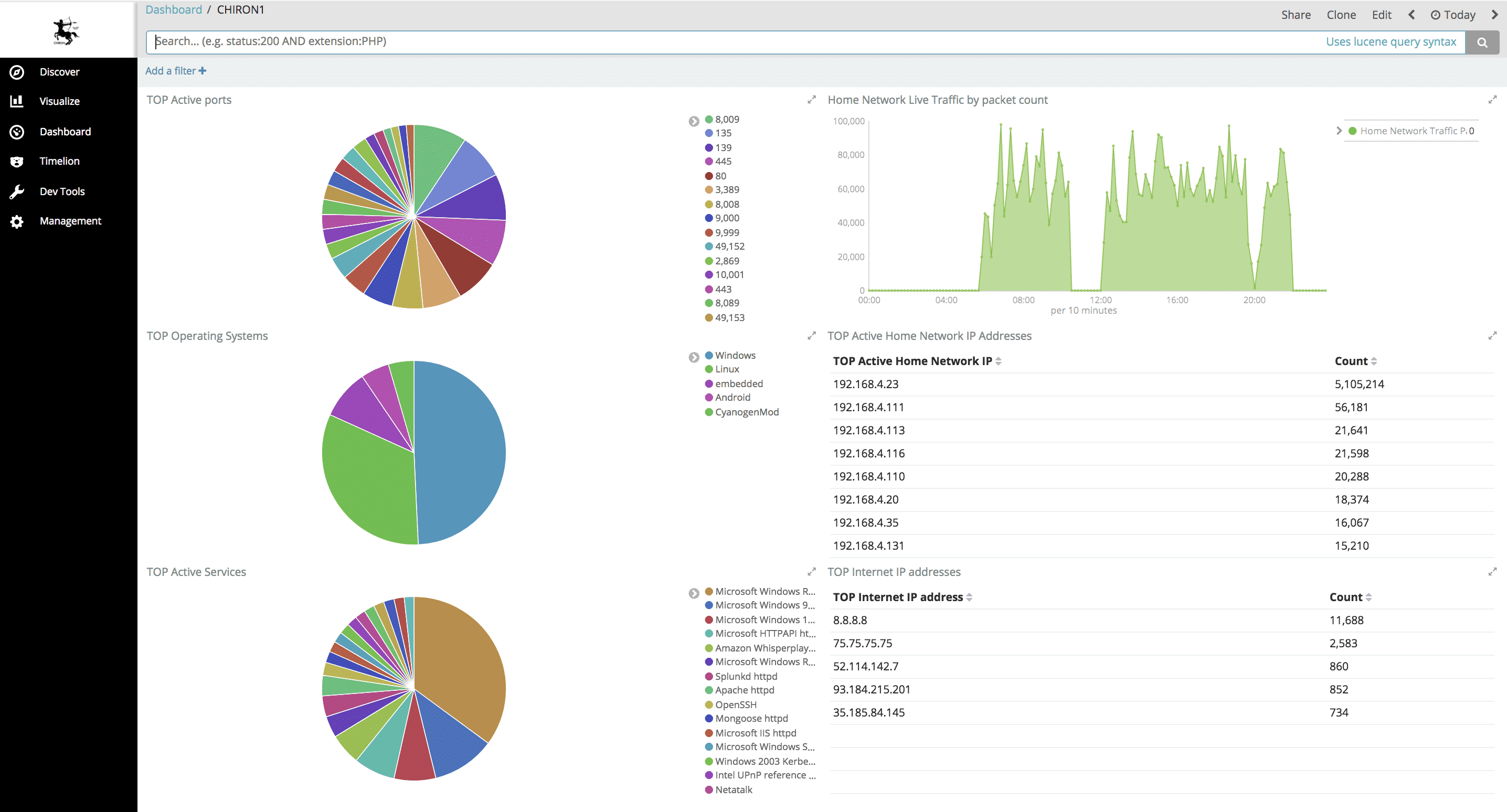Expand the TOP Internet IP addresses panel
The height and width of the screenshot is (812, 1507).
point(1492,572)
